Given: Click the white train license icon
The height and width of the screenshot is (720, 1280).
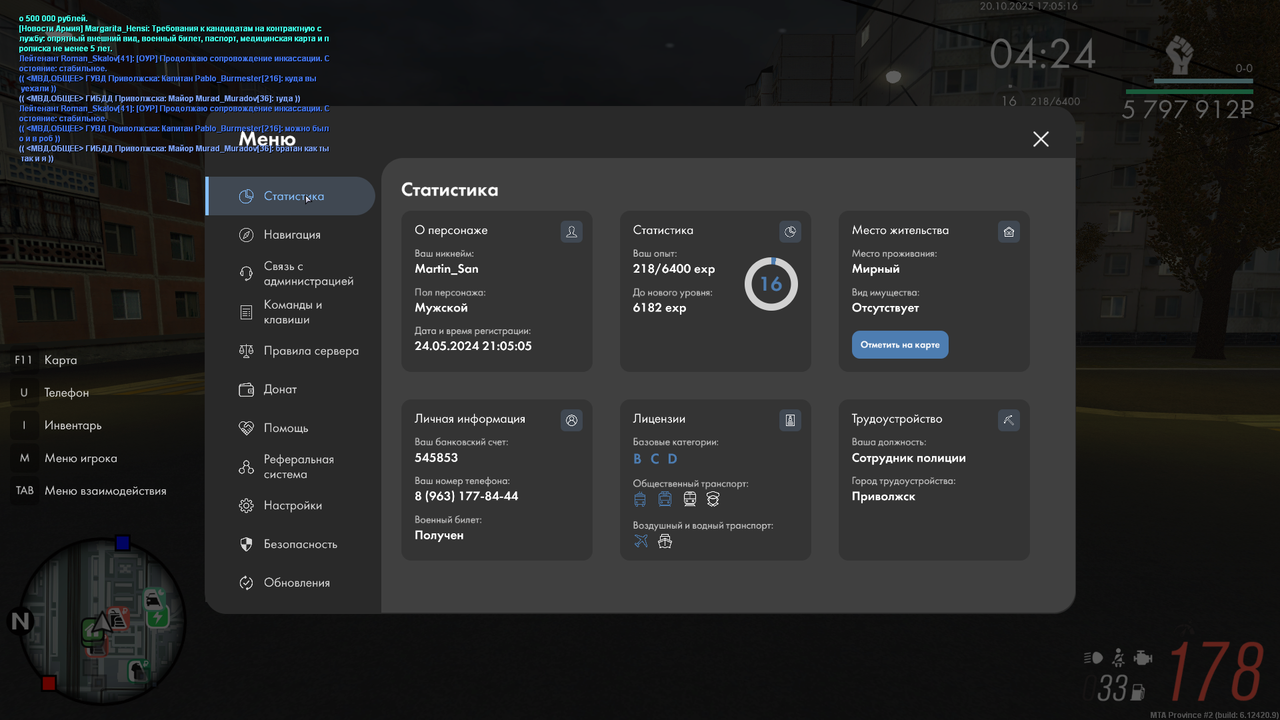Looking at the screenshot, I should tap(690, 499).
